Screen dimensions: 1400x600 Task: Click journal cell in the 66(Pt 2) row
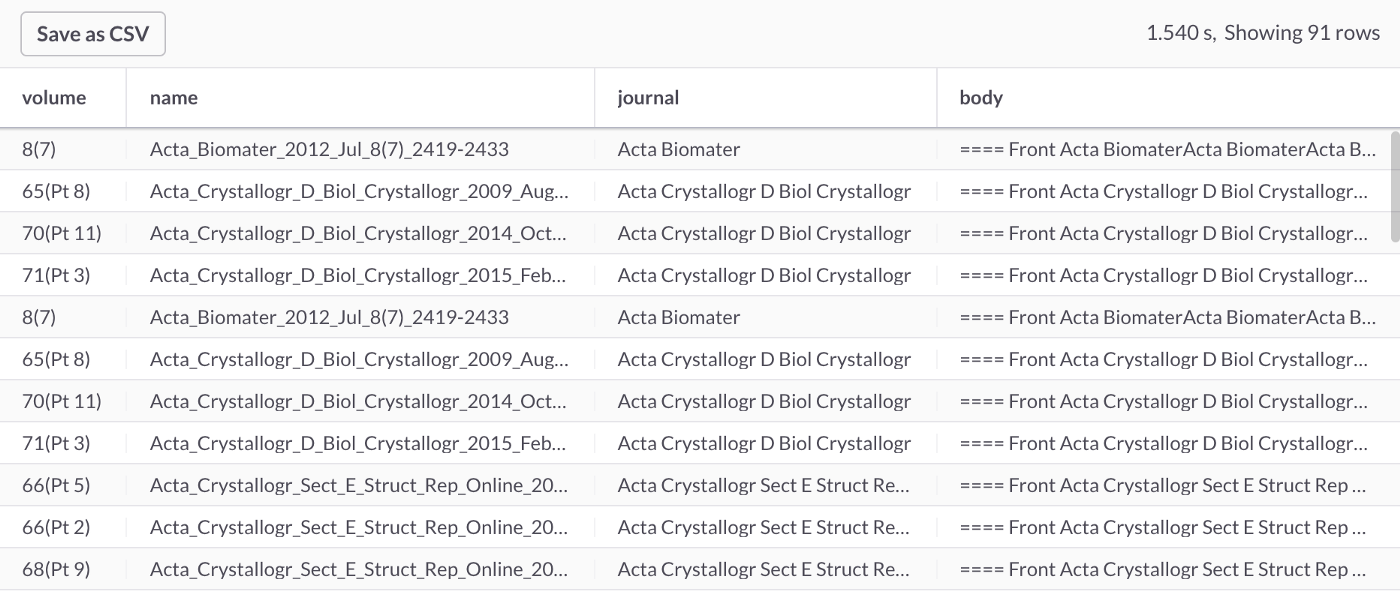pyautogui.click(x=764, y=528)
